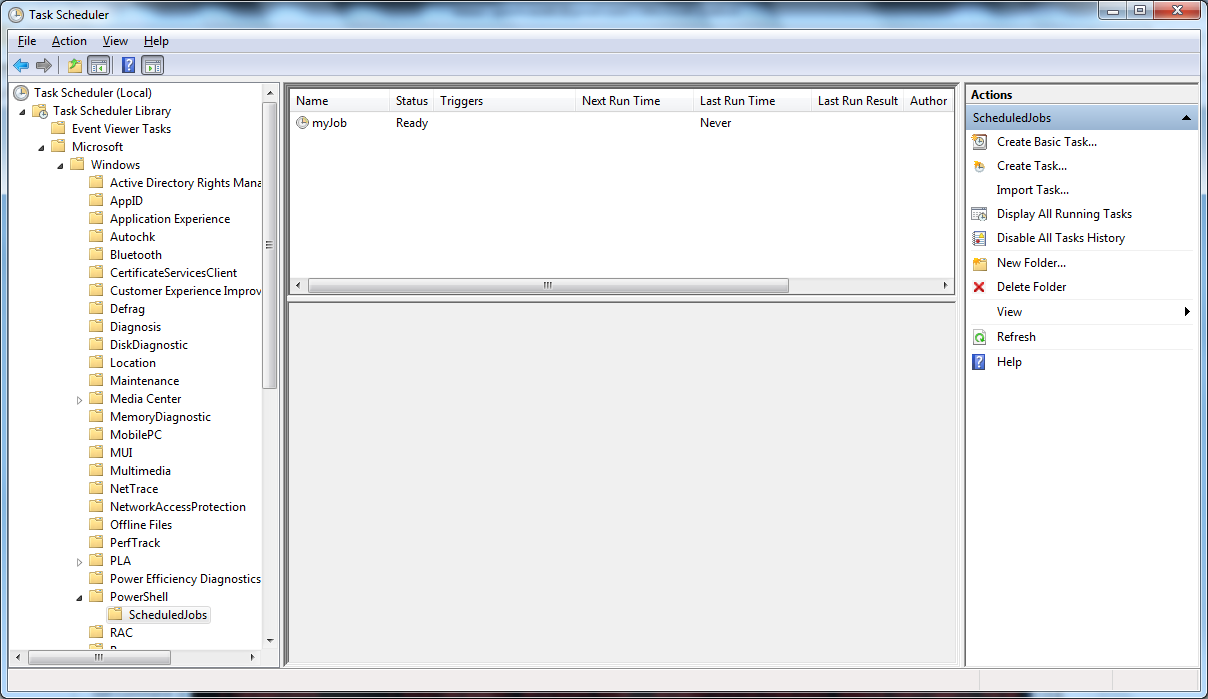Click Import Task... action
Image resolution: width=1208 pixels, height=699 pixels.
(1033, 190)
